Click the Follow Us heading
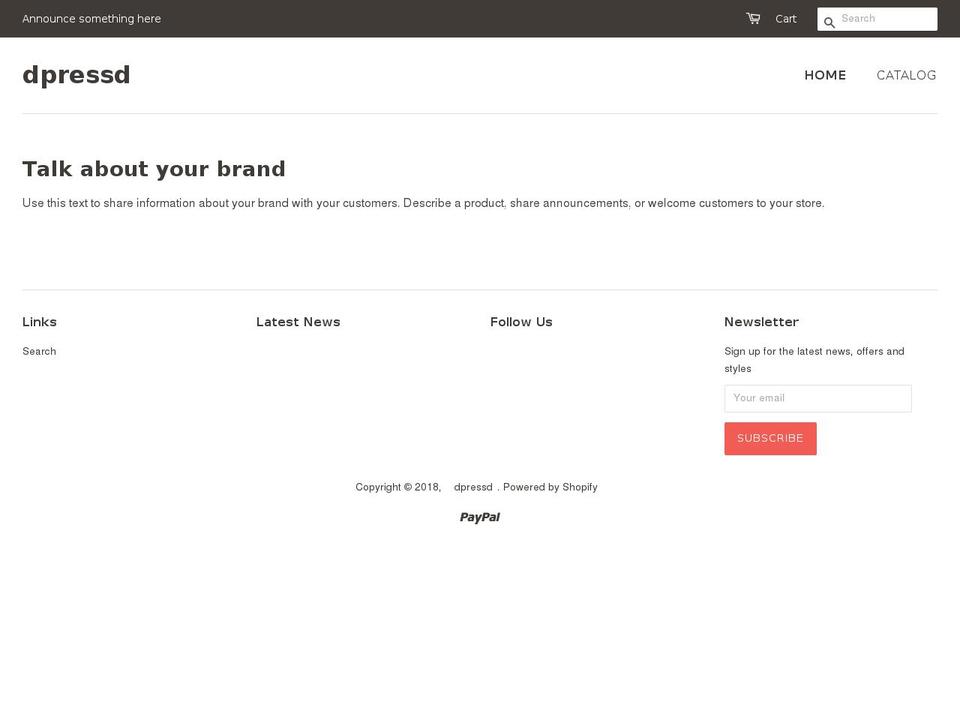This screenshot has height=720, width=960. (x=521, y=322)
